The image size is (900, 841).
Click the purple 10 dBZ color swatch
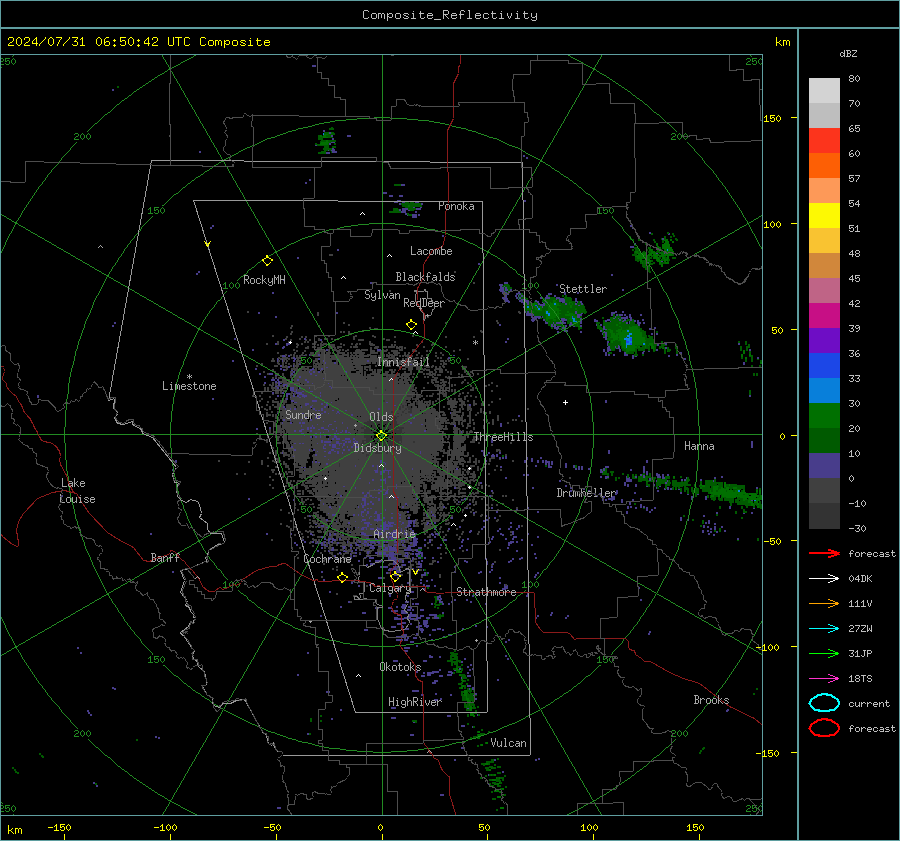tap(824, 465)
